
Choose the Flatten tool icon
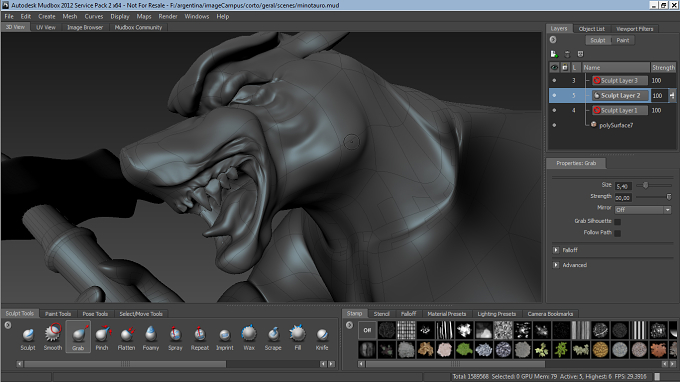coord(126,337)
